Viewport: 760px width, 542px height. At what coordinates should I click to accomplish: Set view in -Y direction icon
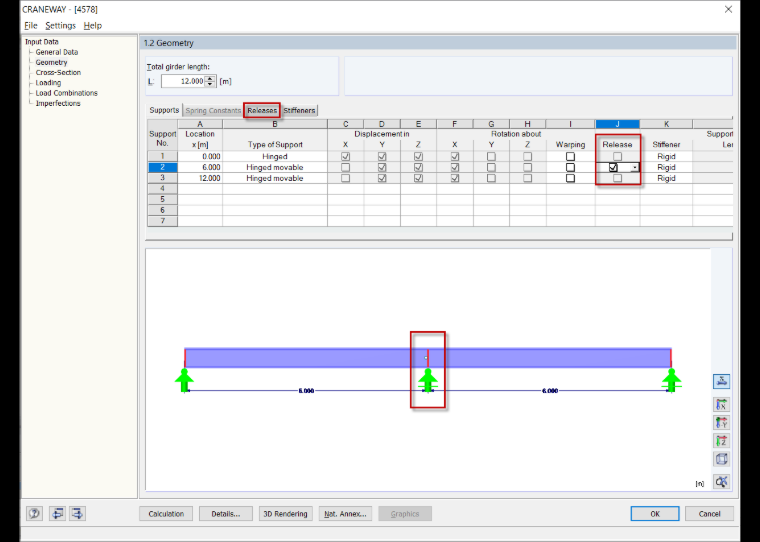(x=721, y=423)
